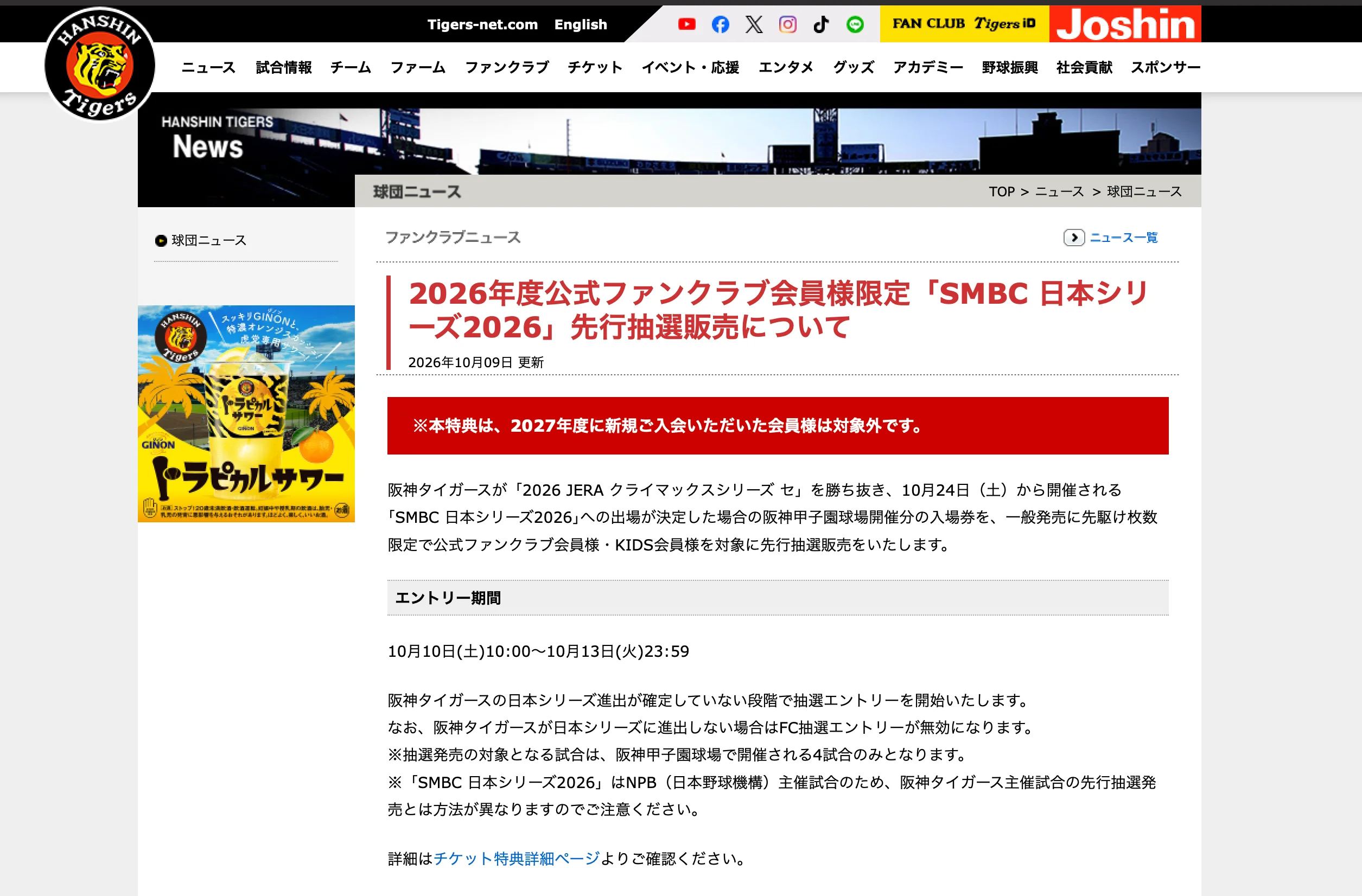Open the X (Twitter) icon link
This screenshot has height=896, width=1362.
coord(754,24)
